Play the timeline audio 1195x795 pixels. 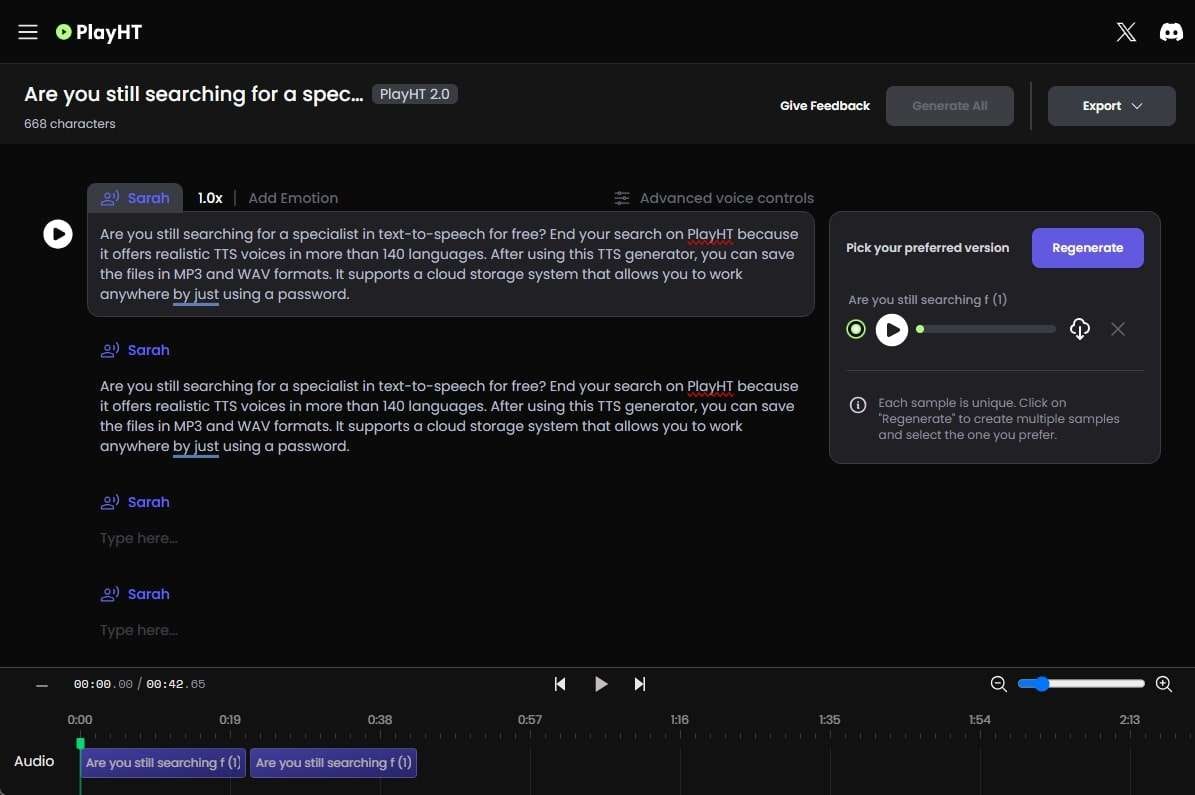[x=601, y=684]
